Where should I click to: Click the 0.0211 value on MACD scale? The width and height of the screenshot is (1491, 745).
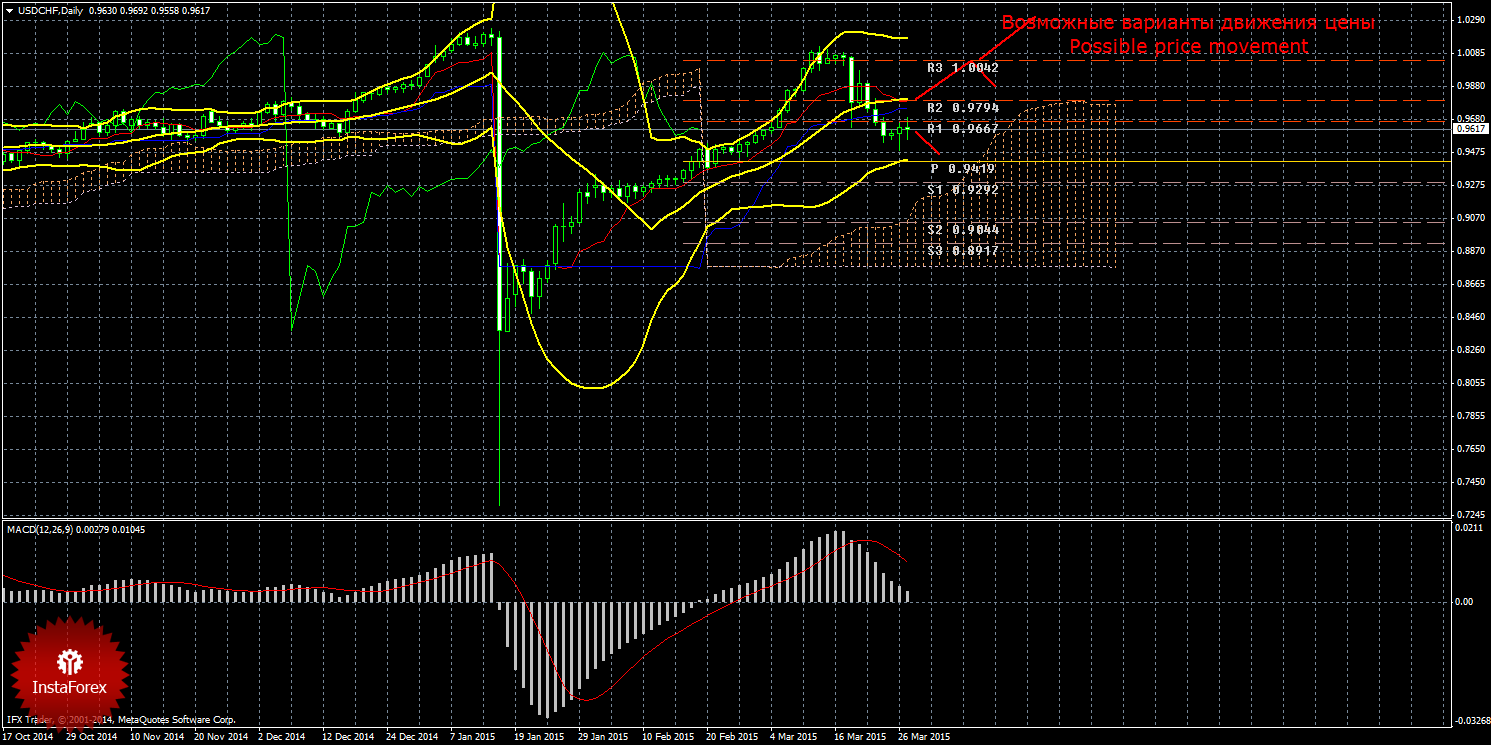point(1467,527)
